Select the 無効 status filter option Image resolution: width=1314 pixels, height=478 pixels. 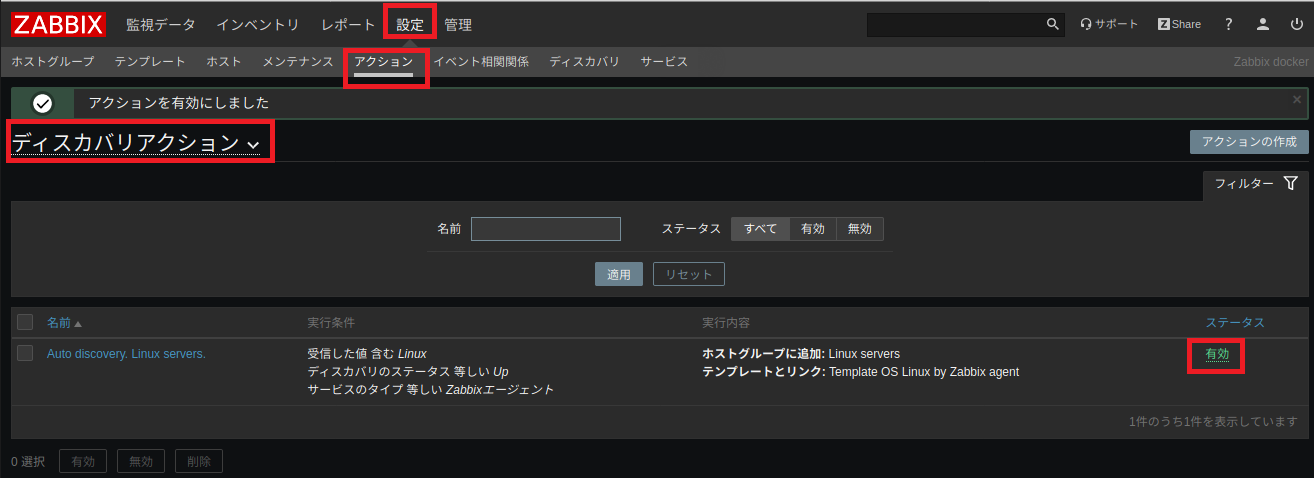point(860,229)
